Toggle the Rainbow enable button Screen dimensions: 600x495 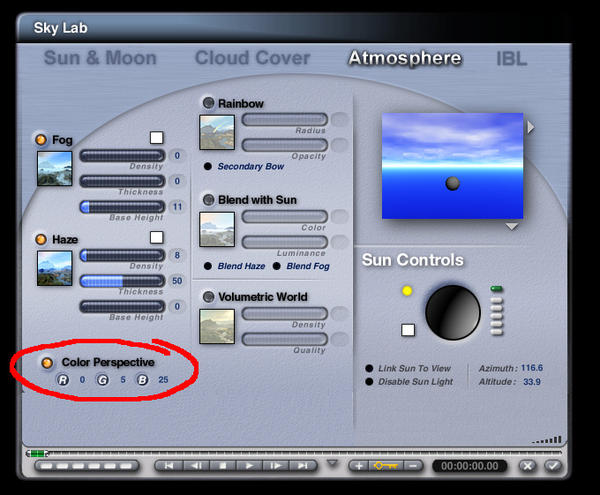click(x=209, y=103)
